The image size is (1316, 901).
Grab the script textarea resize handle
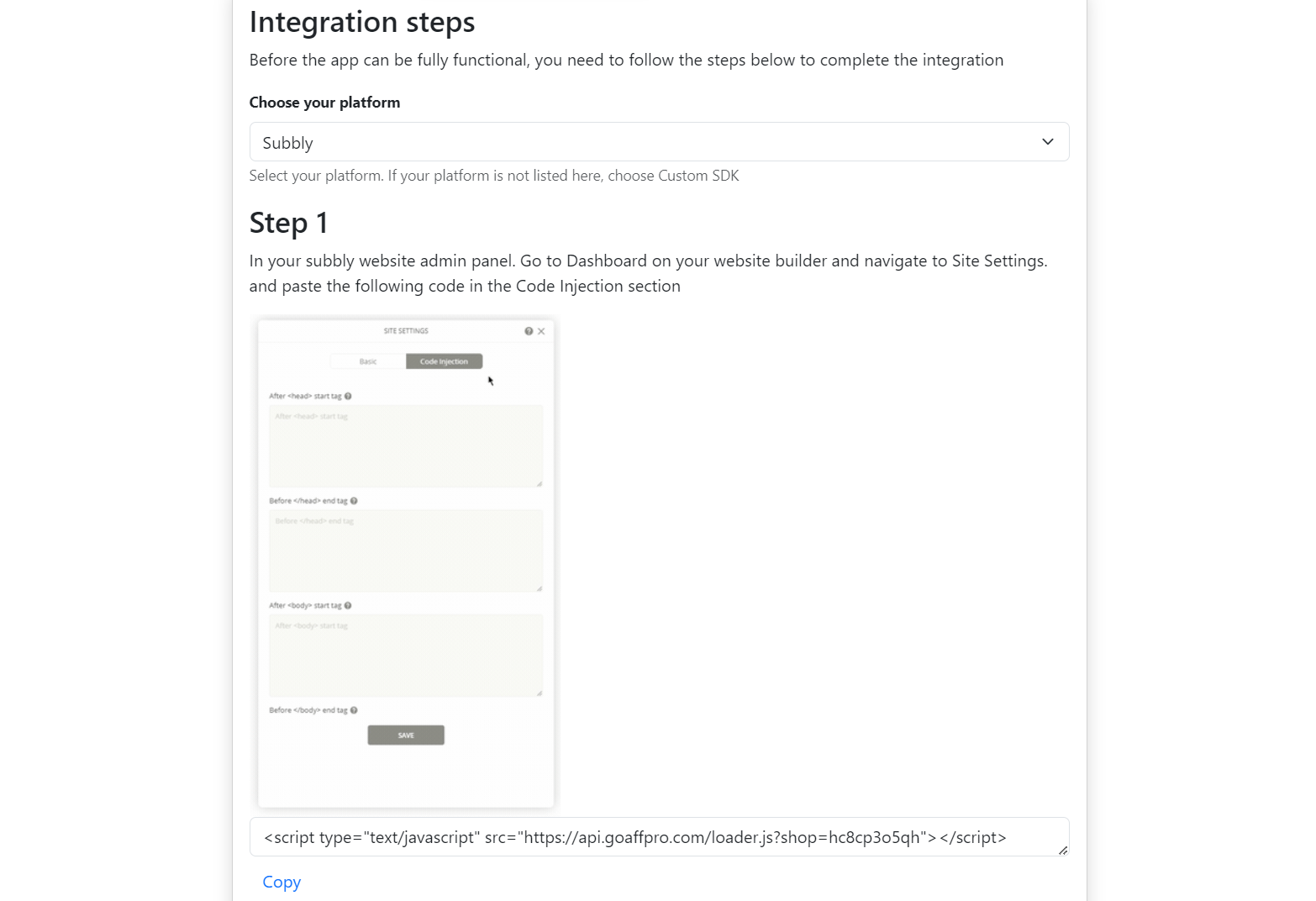coord(1063,851)
